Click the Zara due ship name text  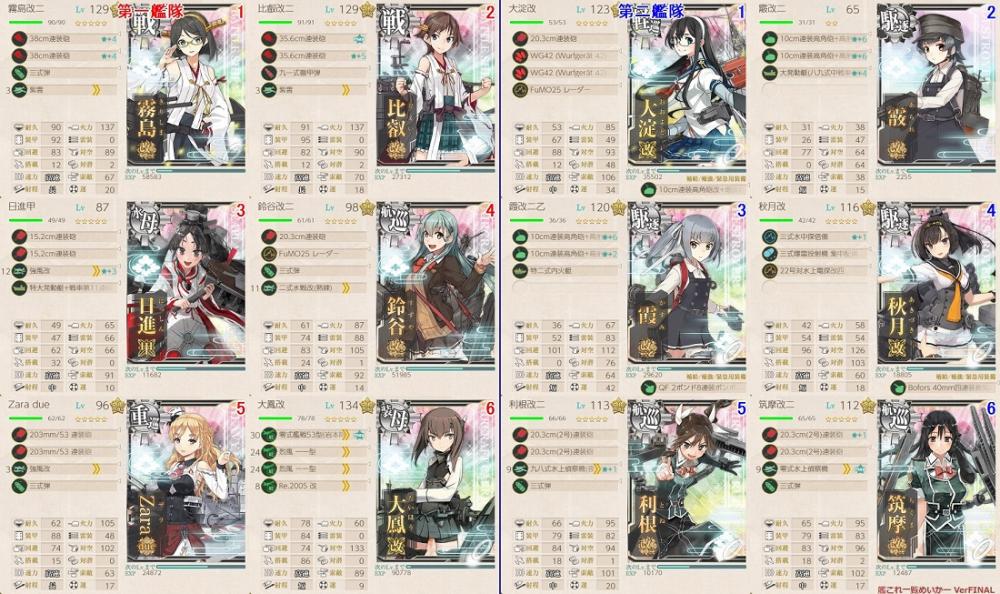(x=29, y=405)
